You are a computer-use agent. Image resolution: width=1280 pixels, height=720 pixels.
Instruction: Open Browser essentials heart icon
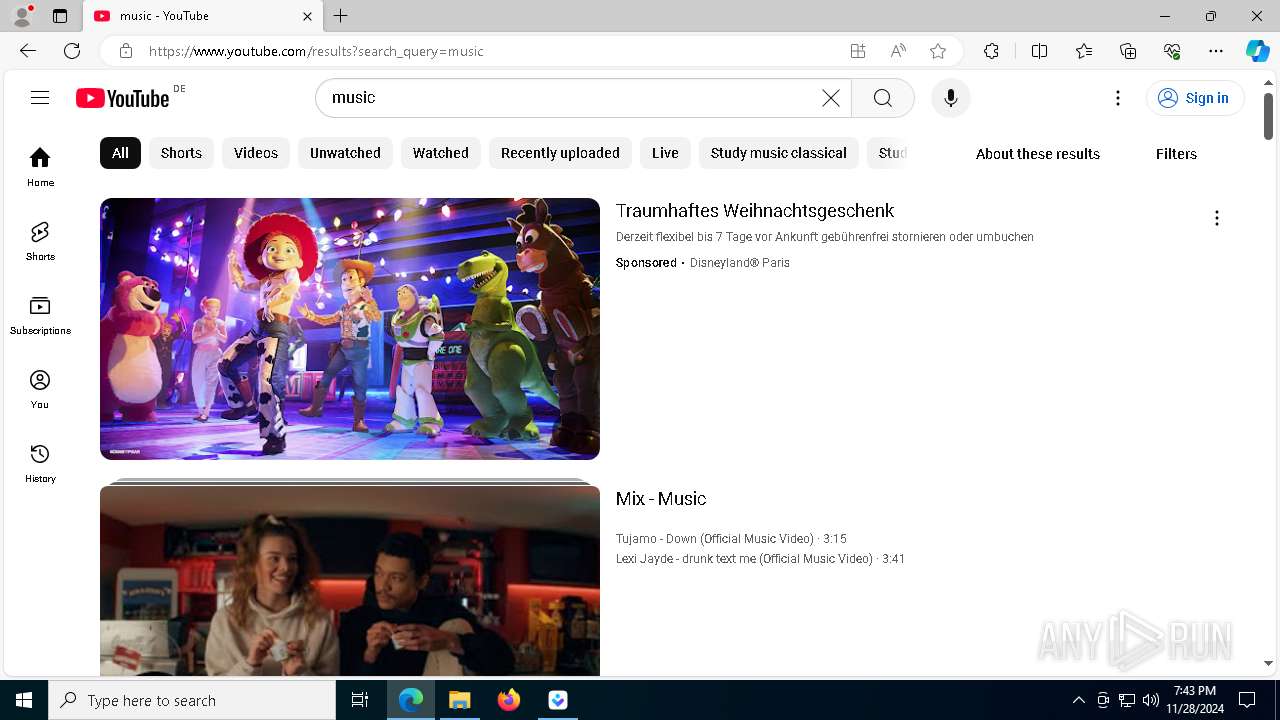(x=1172, y=51)
